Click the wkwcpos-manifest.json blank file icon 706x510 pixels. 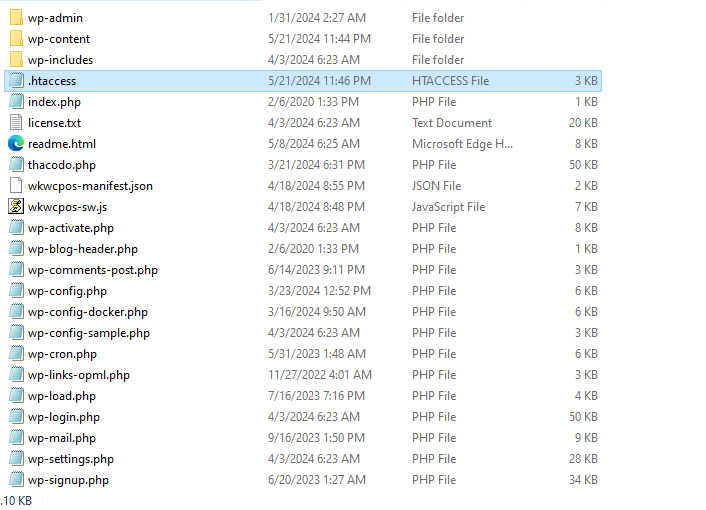16,185
